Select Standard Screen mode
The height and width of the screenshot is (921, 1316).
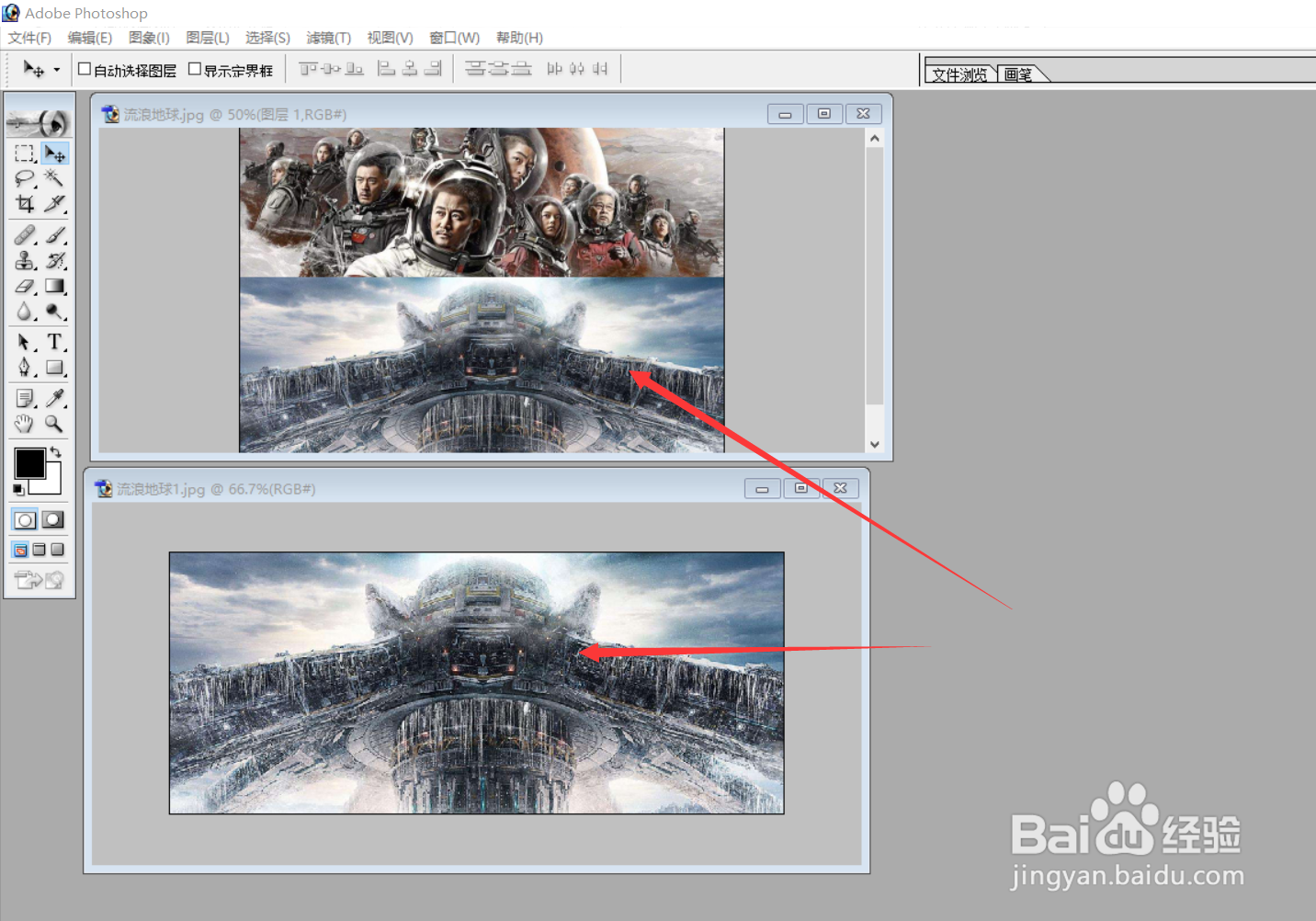(20, 550)
